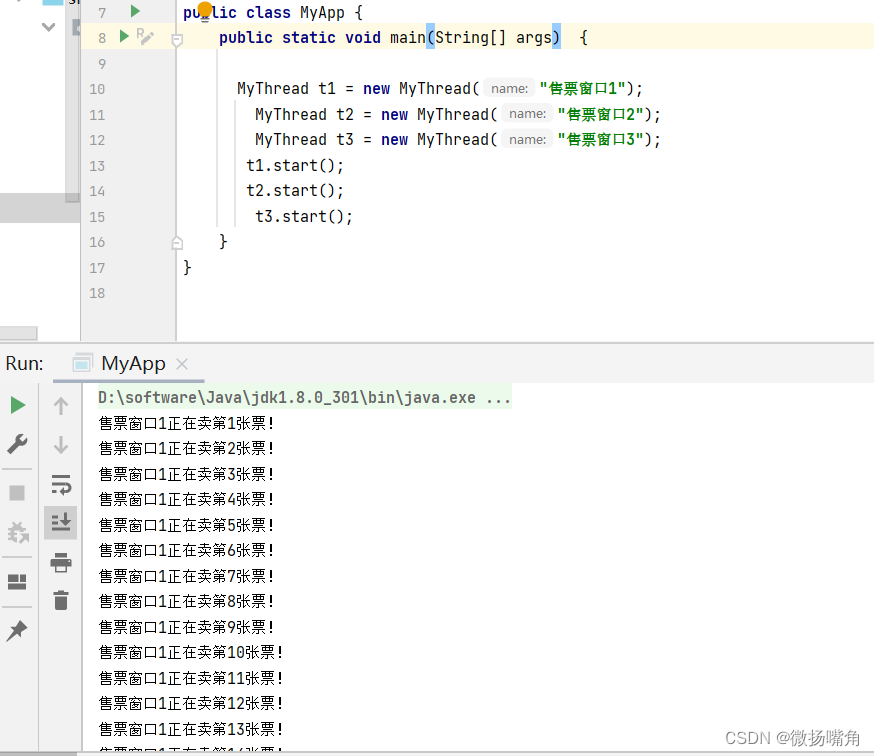The height and width of the screenshot is (756, 874).
Task: Click java.exe command line in console
Action: click(x=304, y=397)
